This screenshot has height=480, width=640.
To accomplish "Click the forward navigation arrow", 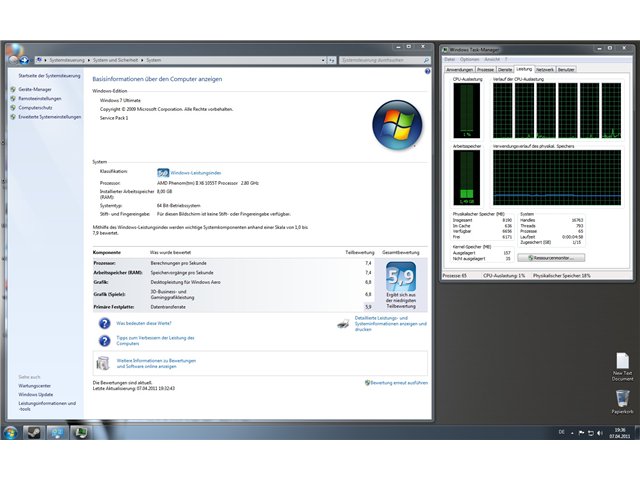I will pyautogui.click(x=24, y=60).
